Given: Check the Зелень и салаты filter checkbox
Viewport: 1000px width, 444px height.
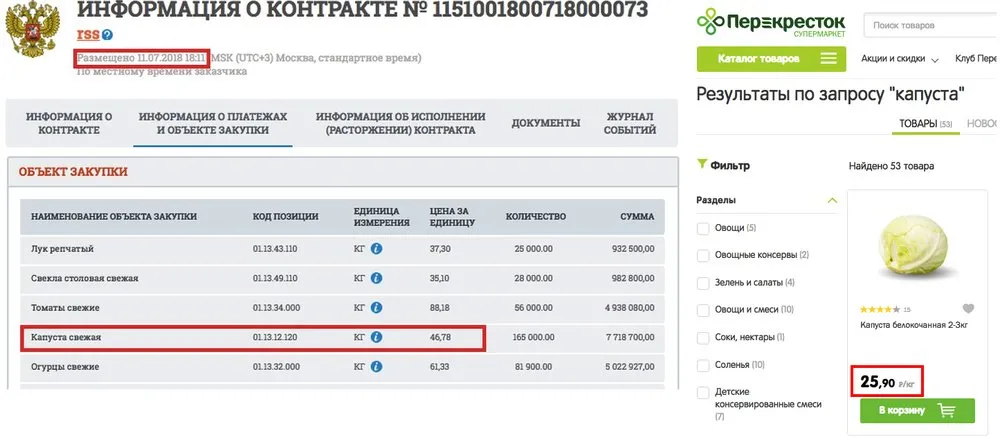Looking at the screenshot, I should click(703, 283).
